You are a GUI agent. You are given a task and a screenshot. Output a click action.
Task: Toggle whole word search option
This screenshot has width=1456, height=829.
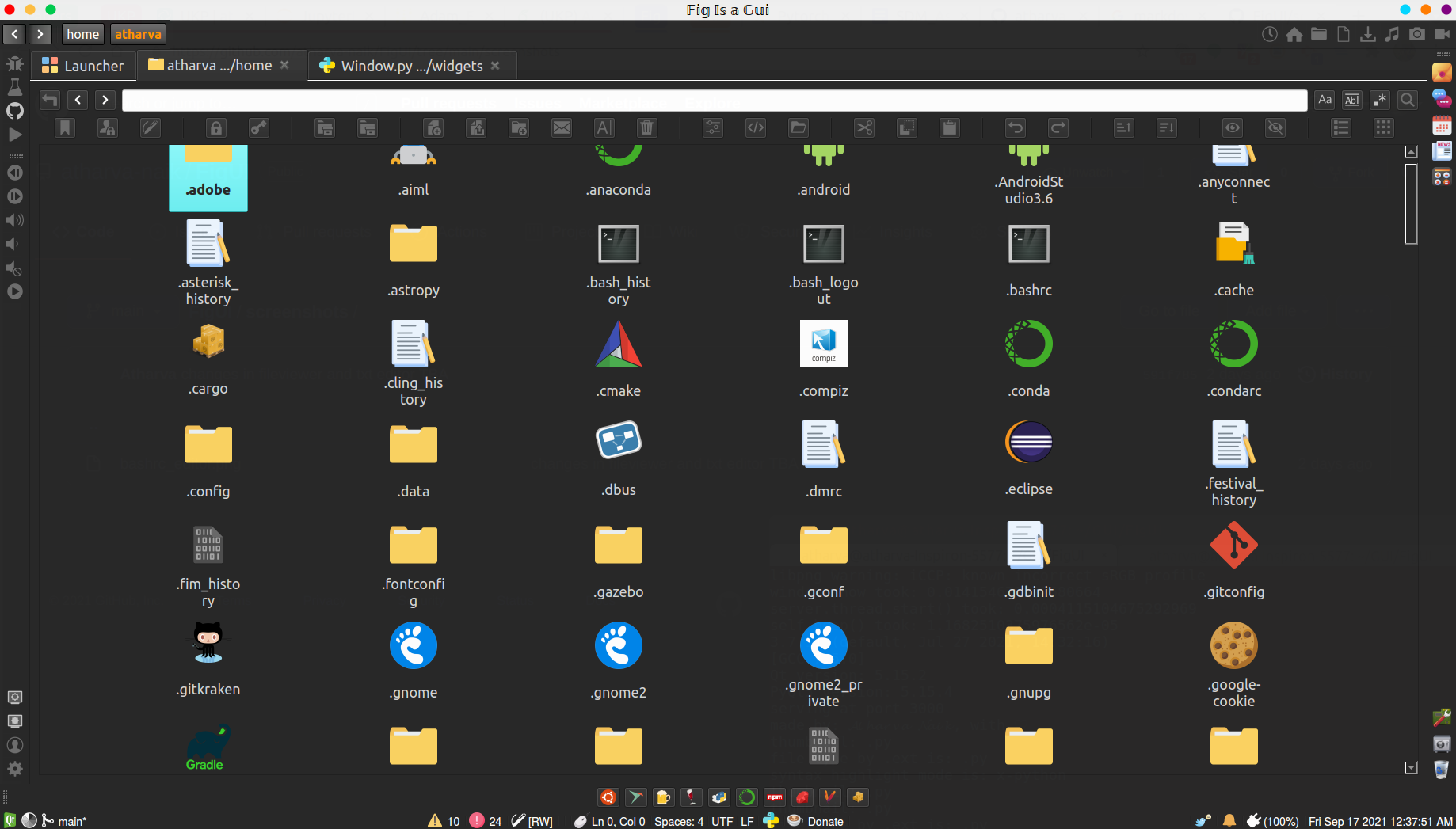(x=1352, y=100)
